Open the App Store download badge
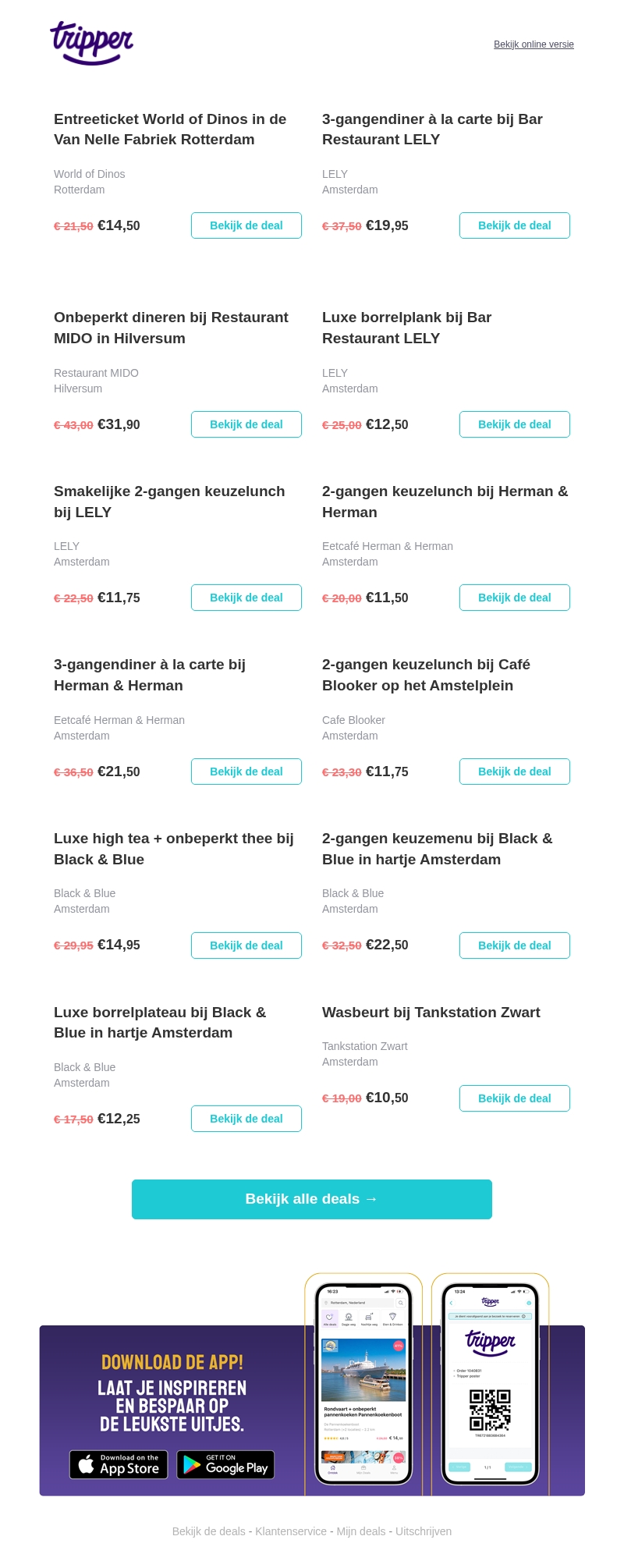This screenshot has height=1568, width=624. (119, 1464)
